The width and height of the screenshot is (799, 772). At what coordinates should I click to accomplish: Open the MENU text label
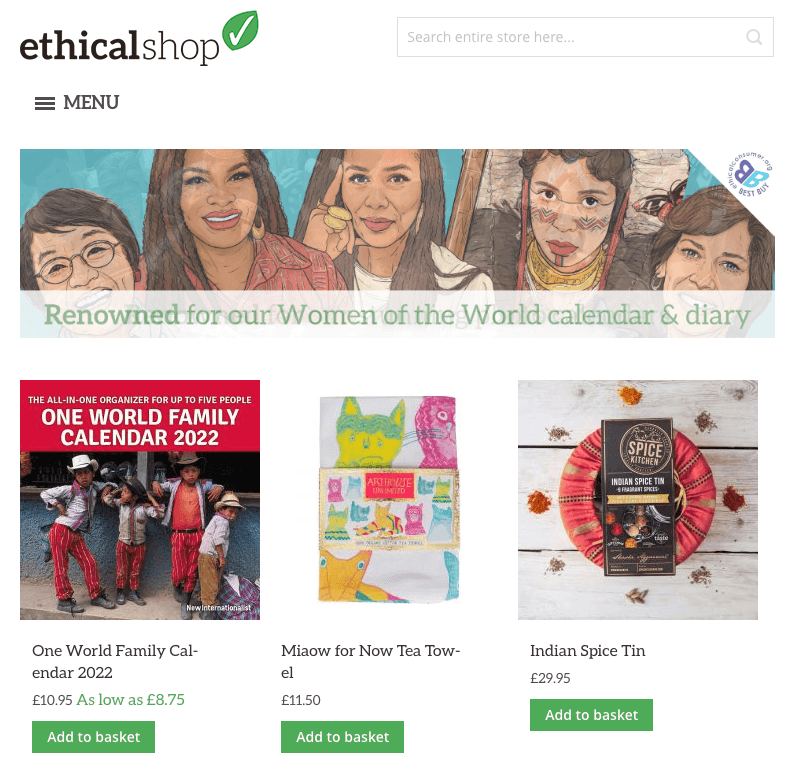pyautogui.click(x=91, y=102)
